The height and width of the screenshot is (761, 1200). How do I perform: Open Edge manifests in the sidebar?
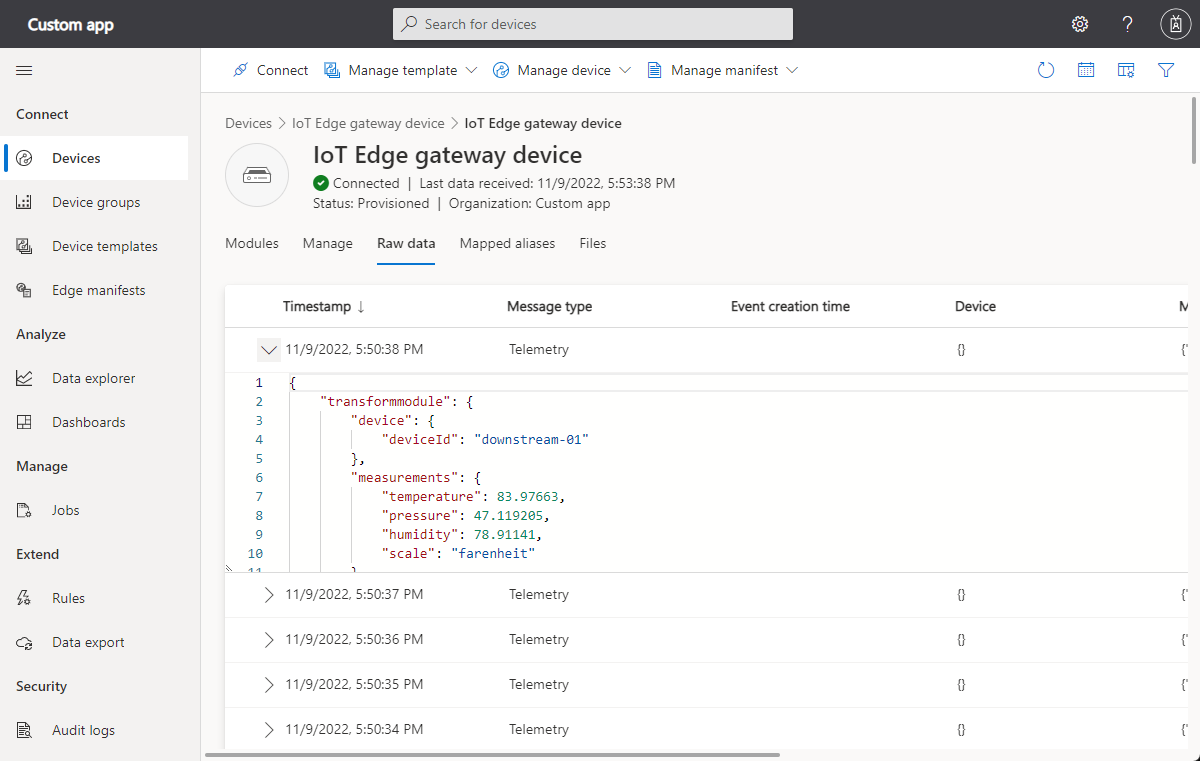click(94, 290)
